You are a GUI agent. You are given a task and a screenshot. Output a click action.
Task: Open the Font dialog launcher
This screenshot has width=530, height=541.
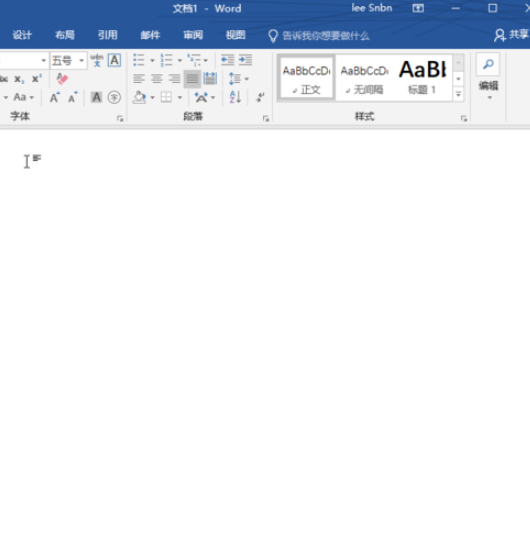coord(120,119)
